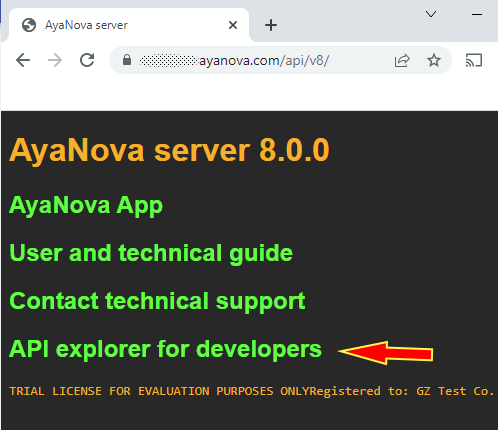This screenshot has height=430, width=498.
Task: Bookmark this page with the star
Action: click(434, 60)
